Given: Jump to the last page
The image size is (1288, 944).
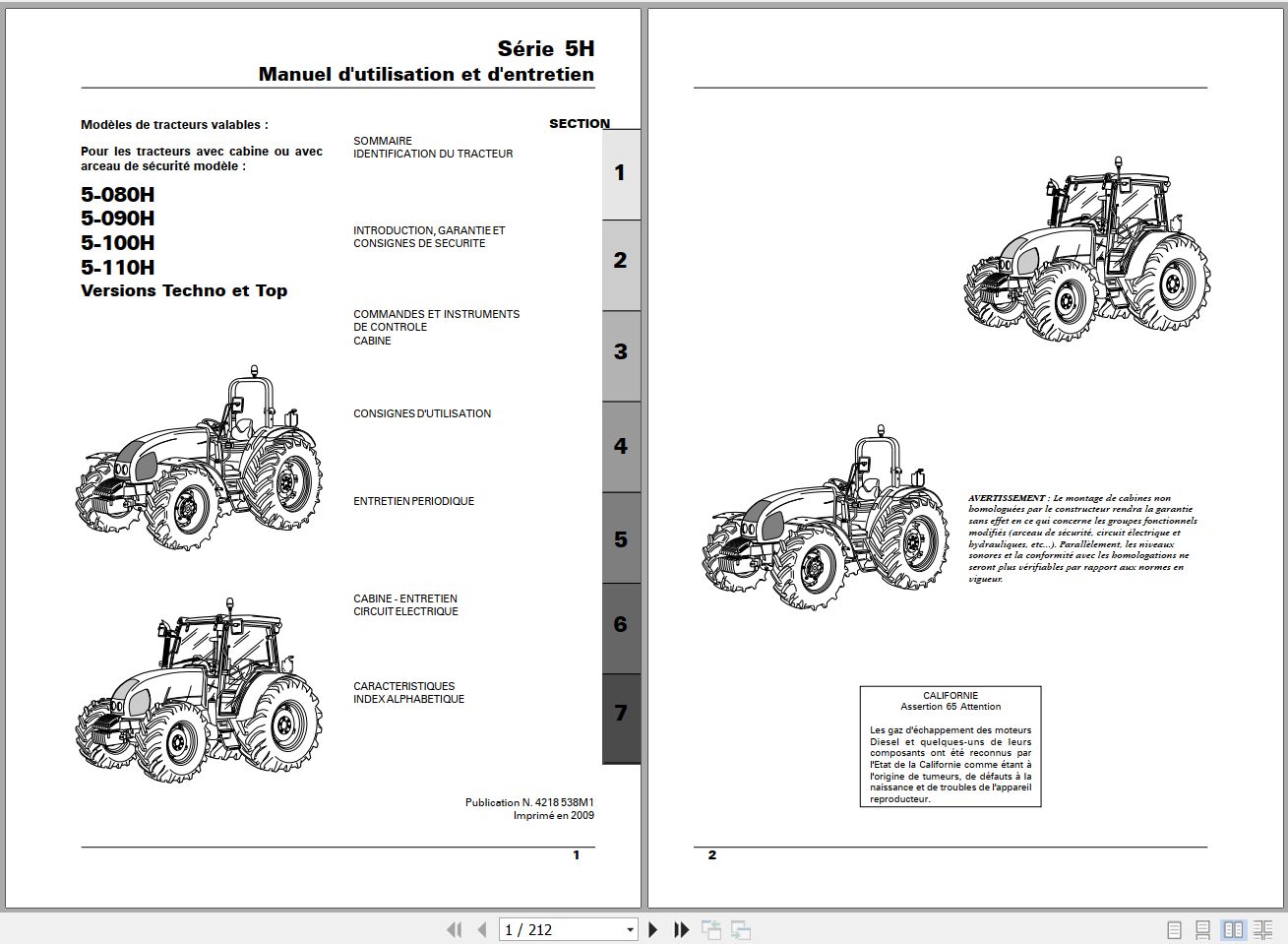Looking at the screenshot, I should [x=681, y=929].
